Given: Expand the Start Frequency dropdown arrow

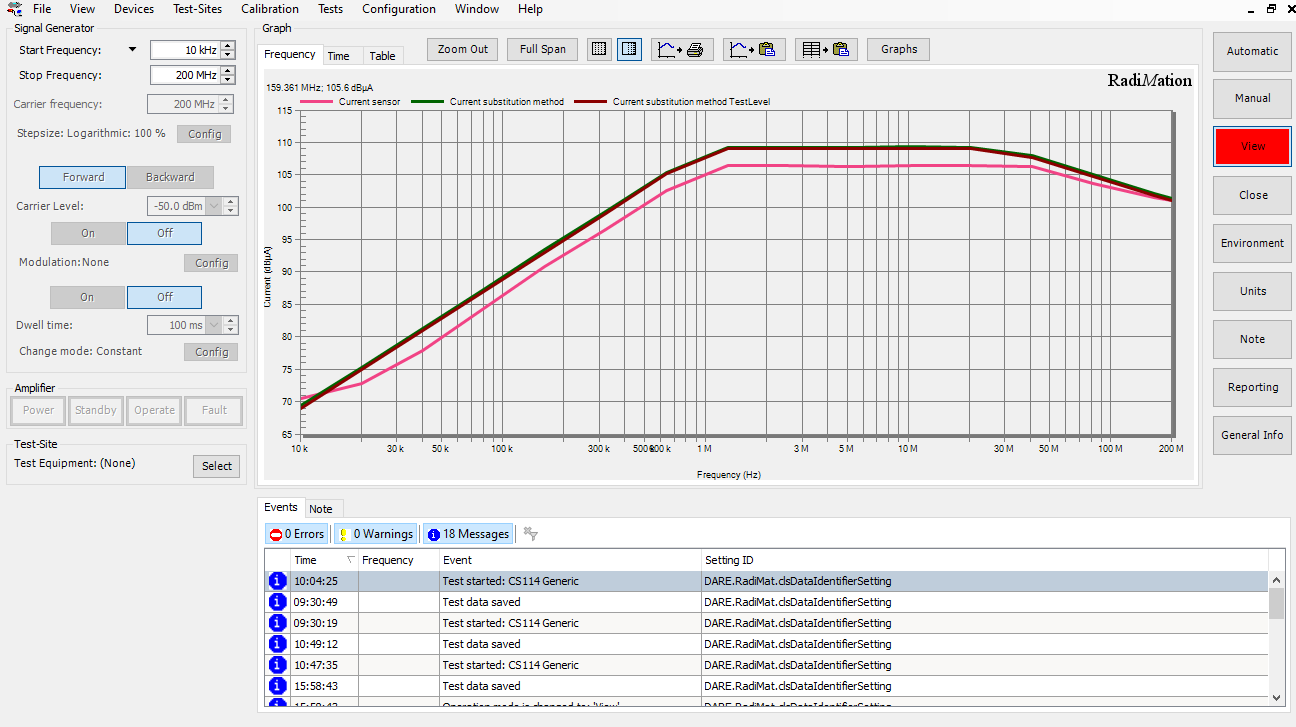Looking at the screenshot, I should (132, 50).
